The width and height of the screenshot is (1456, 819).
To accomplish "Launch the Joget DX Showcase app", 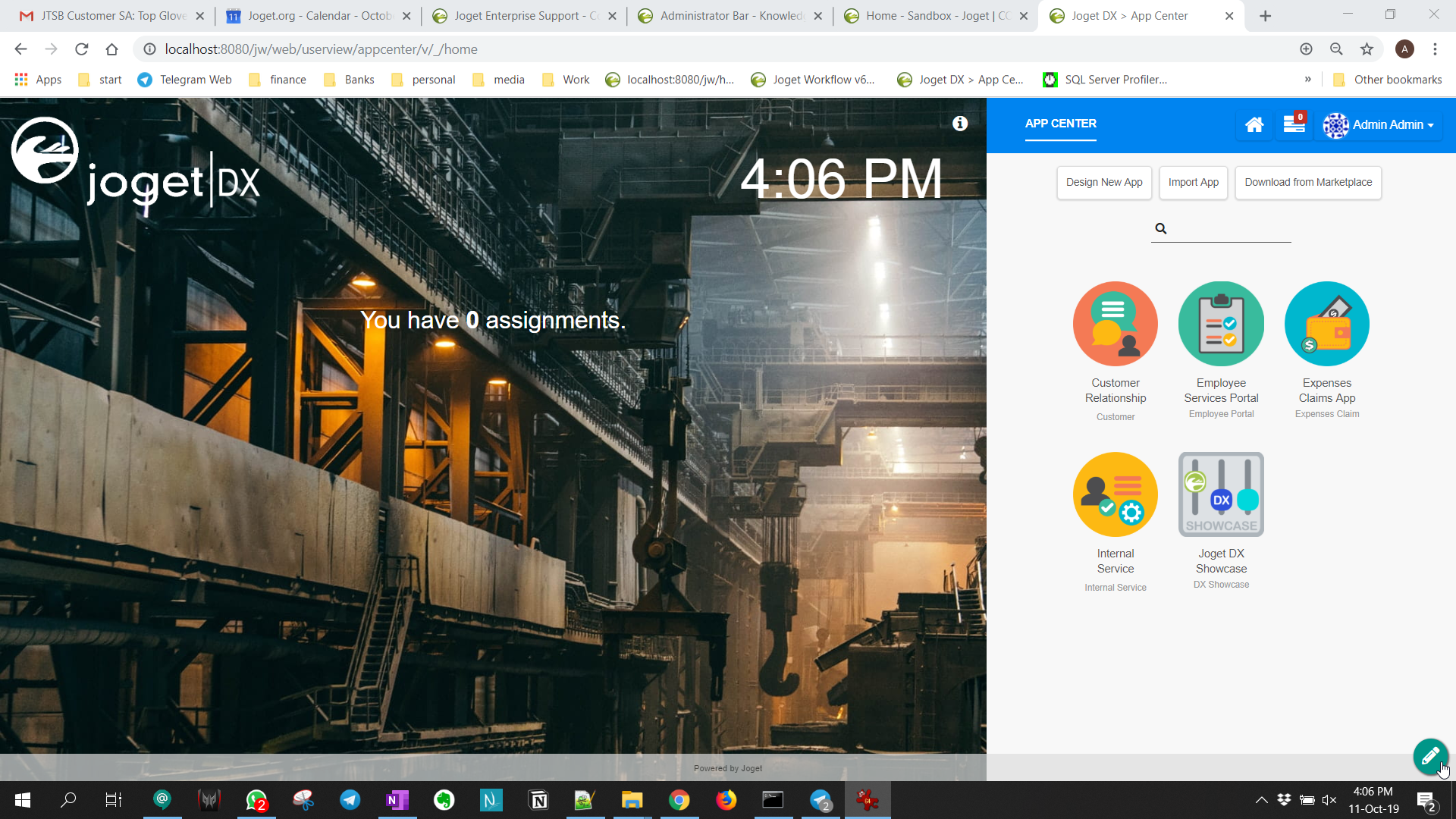I will tap(1221, 494).
